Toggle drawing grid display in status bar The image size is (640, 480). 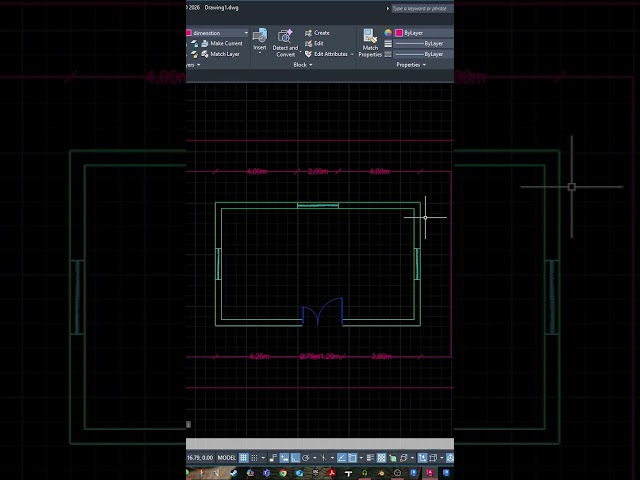tap(243, 458)
